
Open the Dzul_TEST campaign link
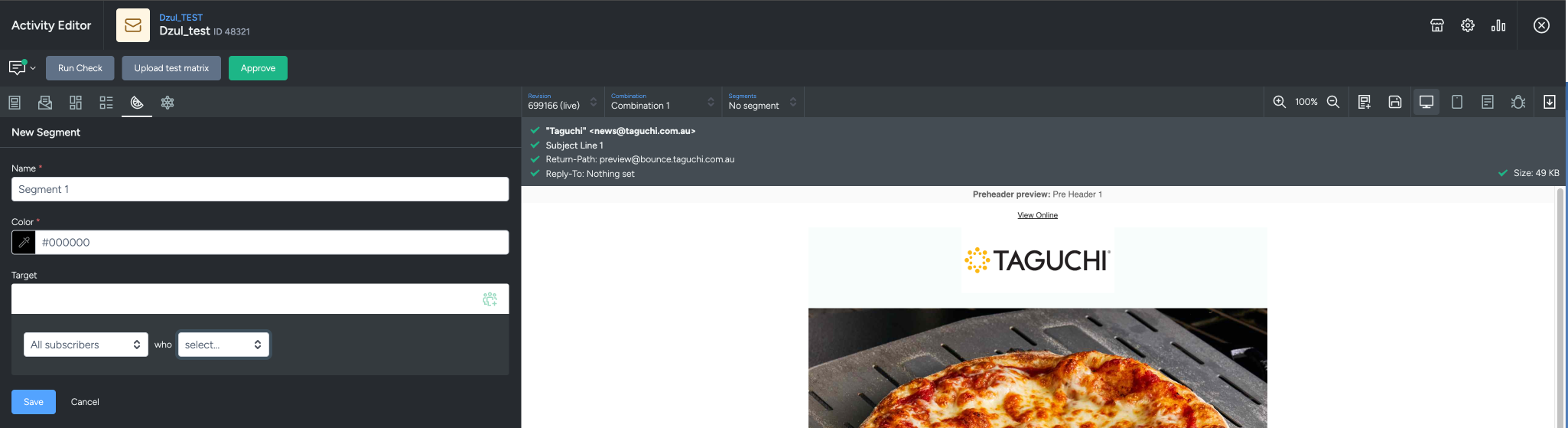[181, 18]
